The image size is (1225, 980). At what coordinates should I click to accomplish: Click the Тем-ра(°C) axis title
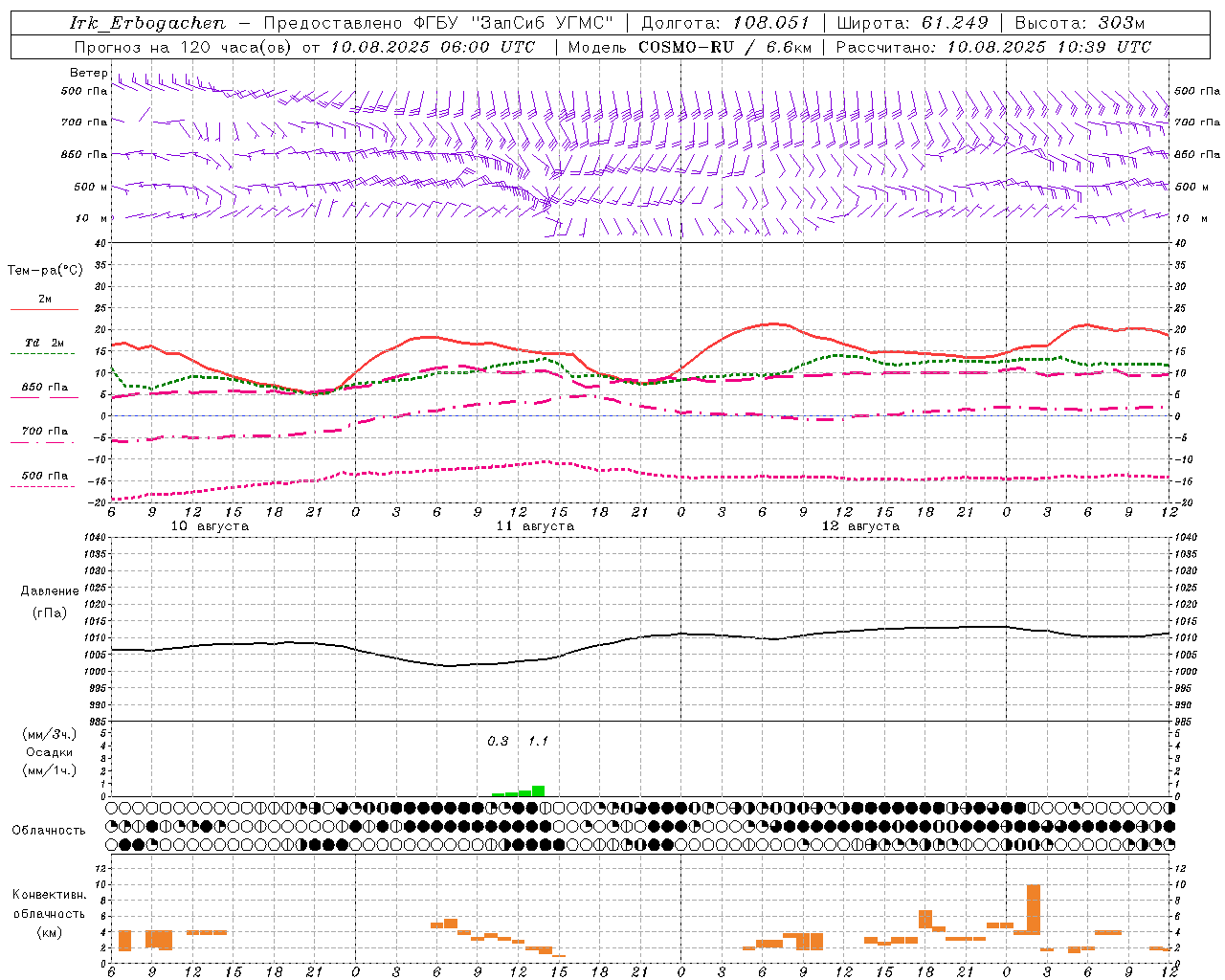45,271
